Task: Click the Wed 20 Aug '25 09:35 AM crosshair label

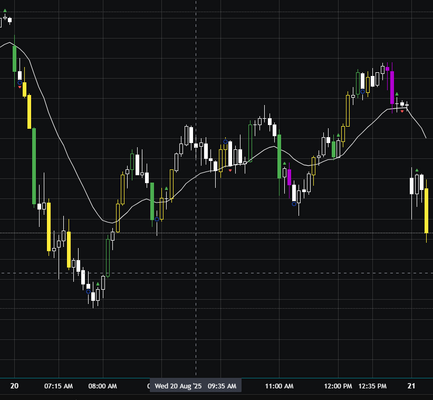Action: (196, 386)
